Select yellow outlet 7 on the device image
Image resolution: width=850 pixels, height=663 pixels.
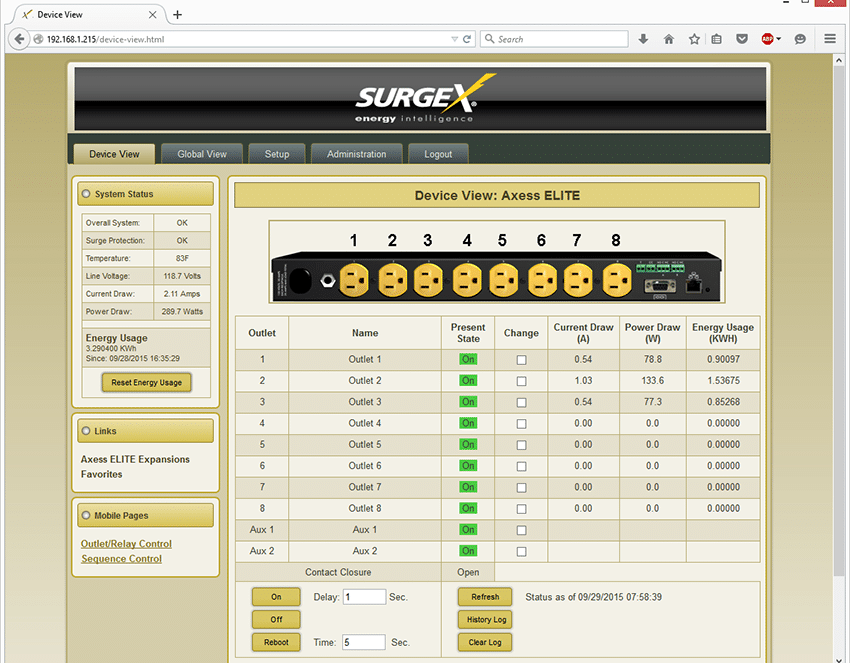[x=578, y=280]
